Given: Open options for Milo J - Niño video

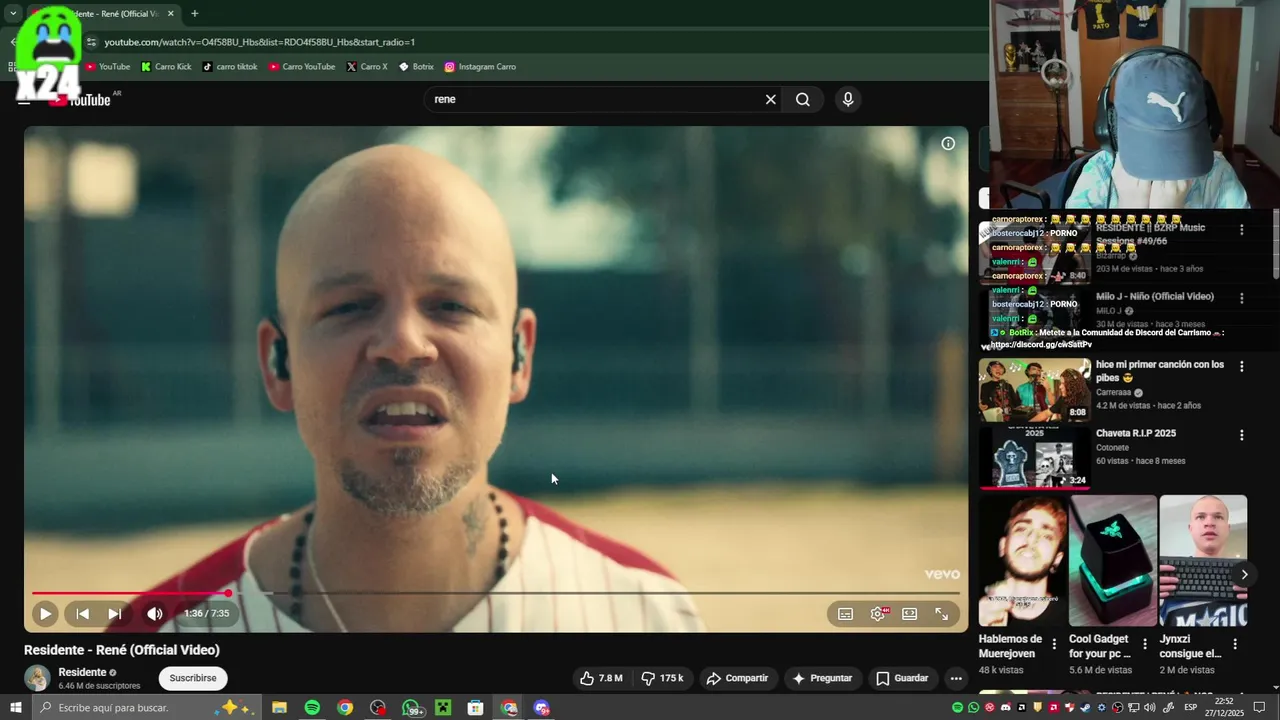Looking at the screenshot, I should click(1242, 298).
